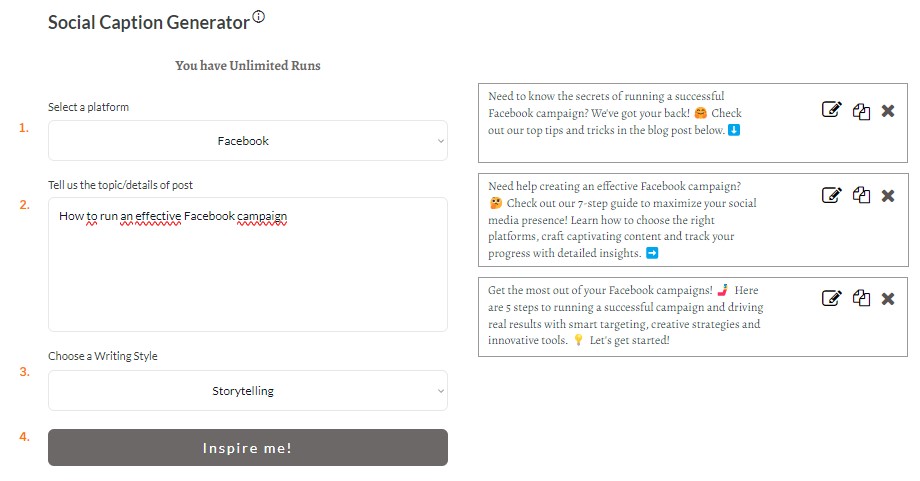920x481 pixels.
Task: Click the chevron arrow on platform selector
Action: (x=441, y=141)
